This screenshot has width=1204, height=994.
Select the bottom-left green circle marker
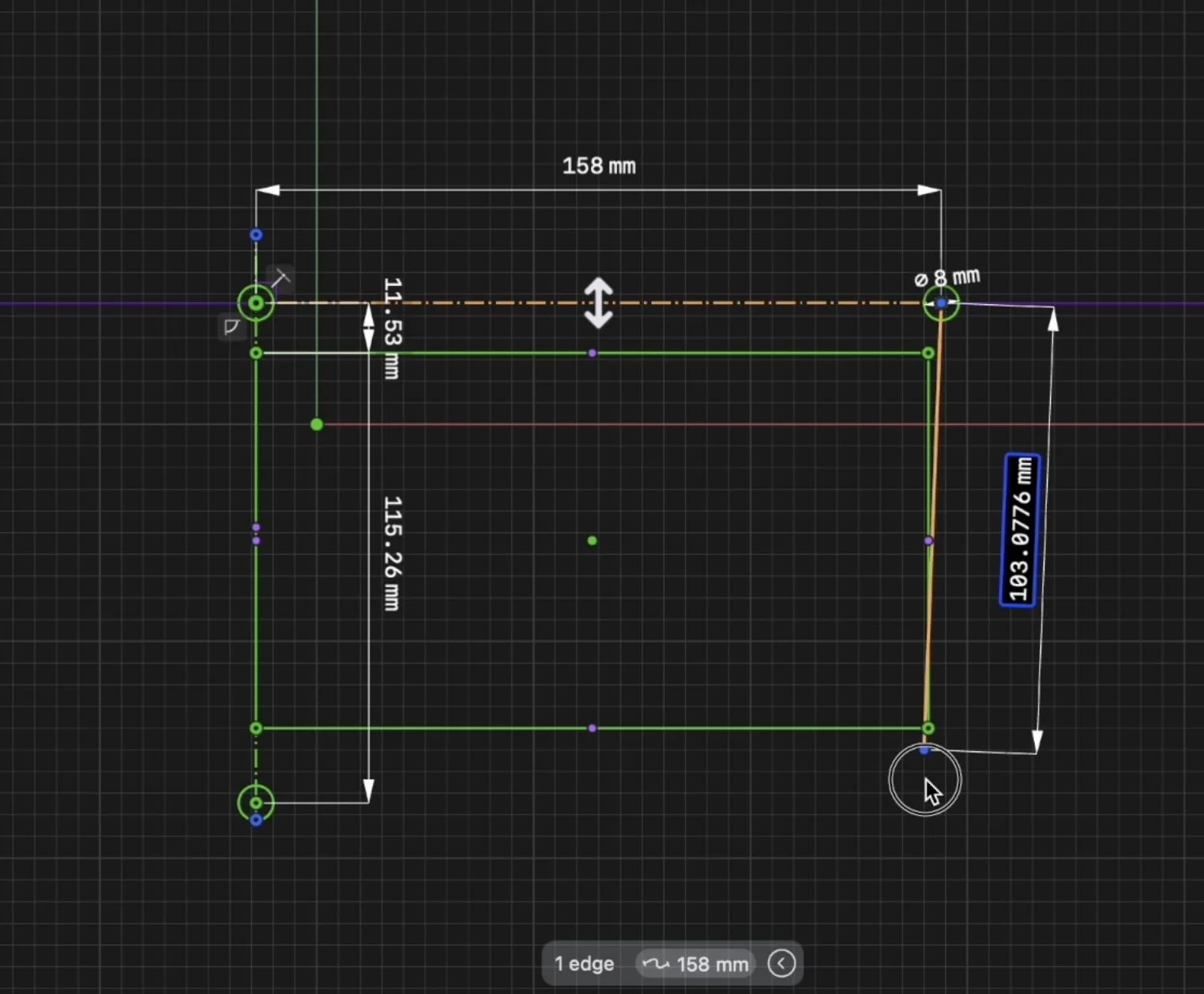click(255, 802)
